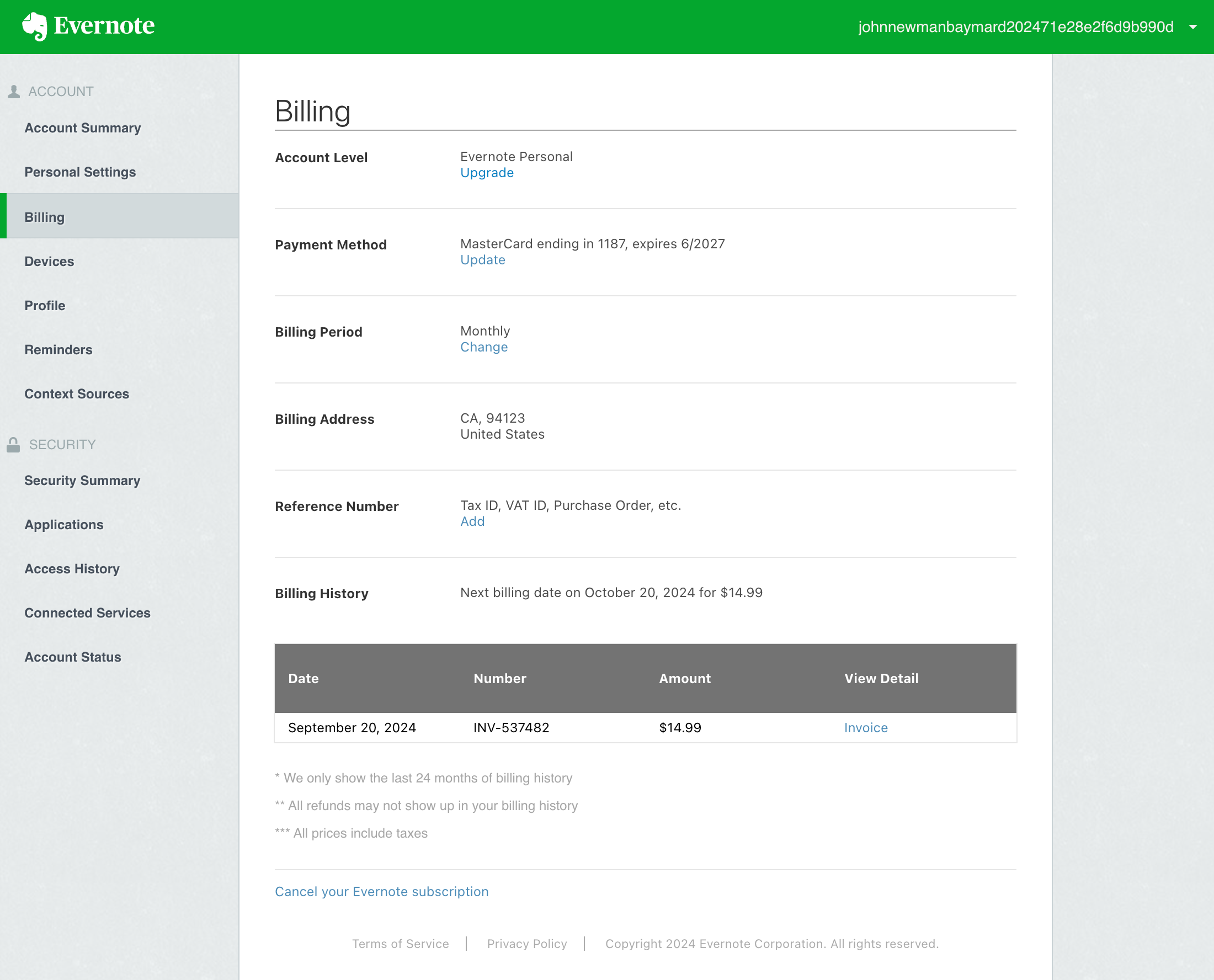The width and height of the screenshot is (1214, 980).
Task: Select Billing in the sidebar
Action: 44,217
